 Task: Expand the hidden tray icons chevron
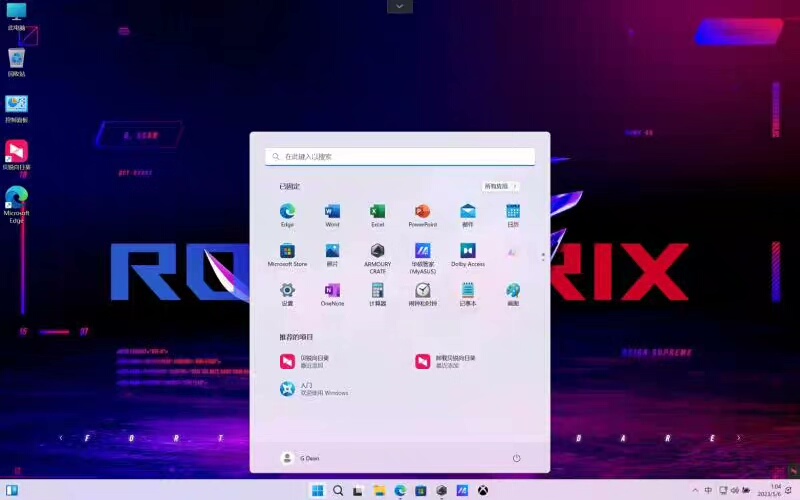coord(695,490)
